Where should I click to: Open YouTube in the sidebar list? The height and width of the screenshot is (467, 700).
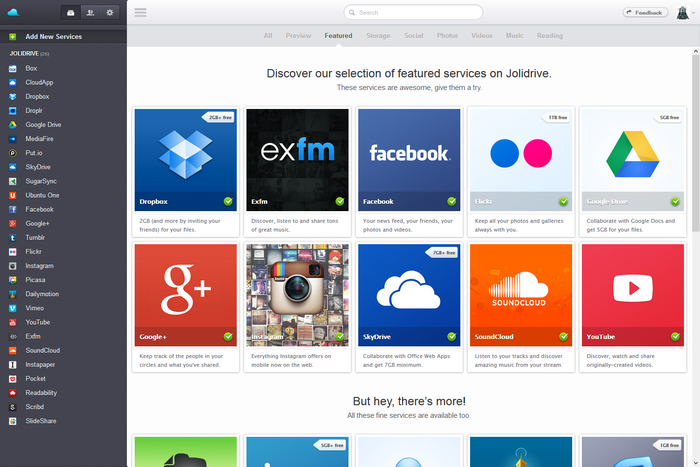[x=38, y=322]
